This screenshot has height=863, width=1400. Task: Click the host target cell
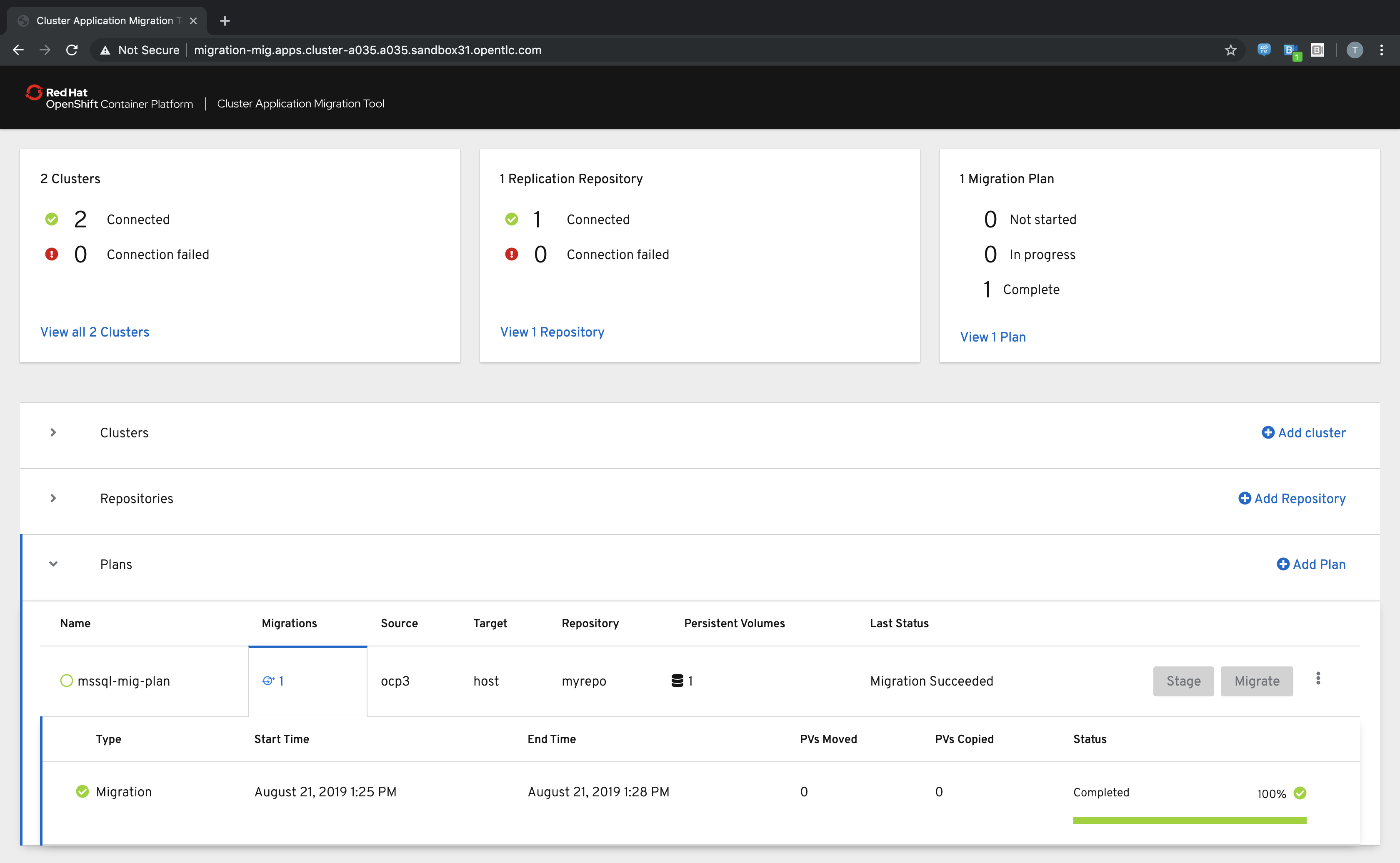(486, 681)
